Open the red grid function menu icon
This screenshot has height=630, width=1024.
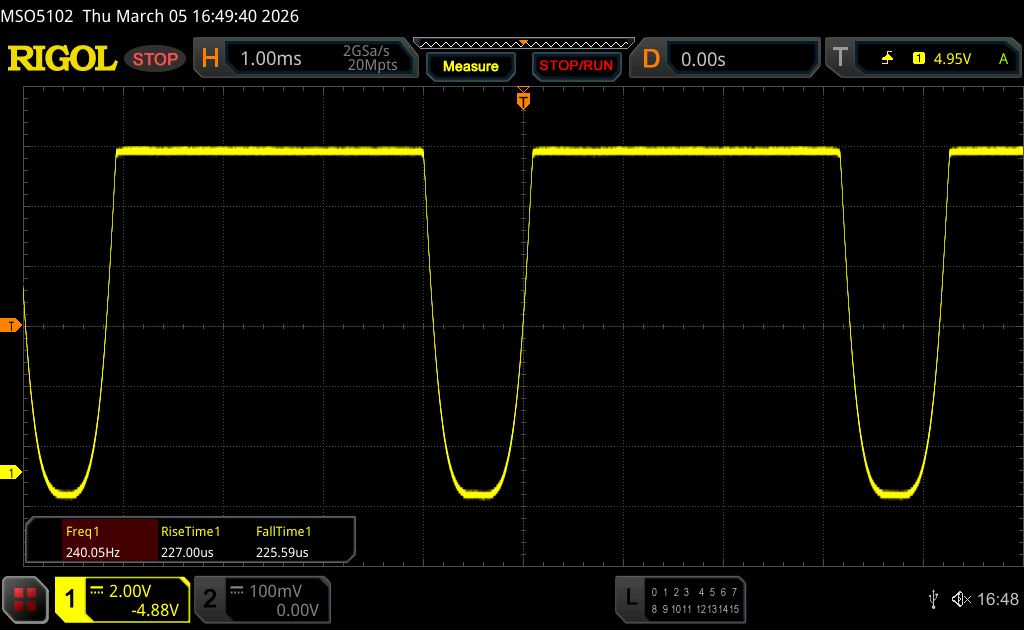tap(25, 599)
